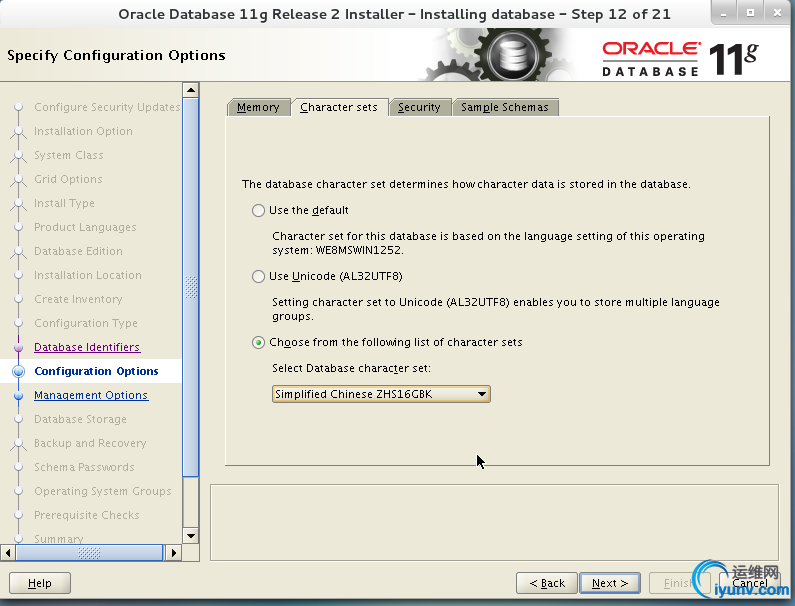Click the sidebar vertical scrollbar thumb
795x606 pixels.
click(x=191, y=288)
